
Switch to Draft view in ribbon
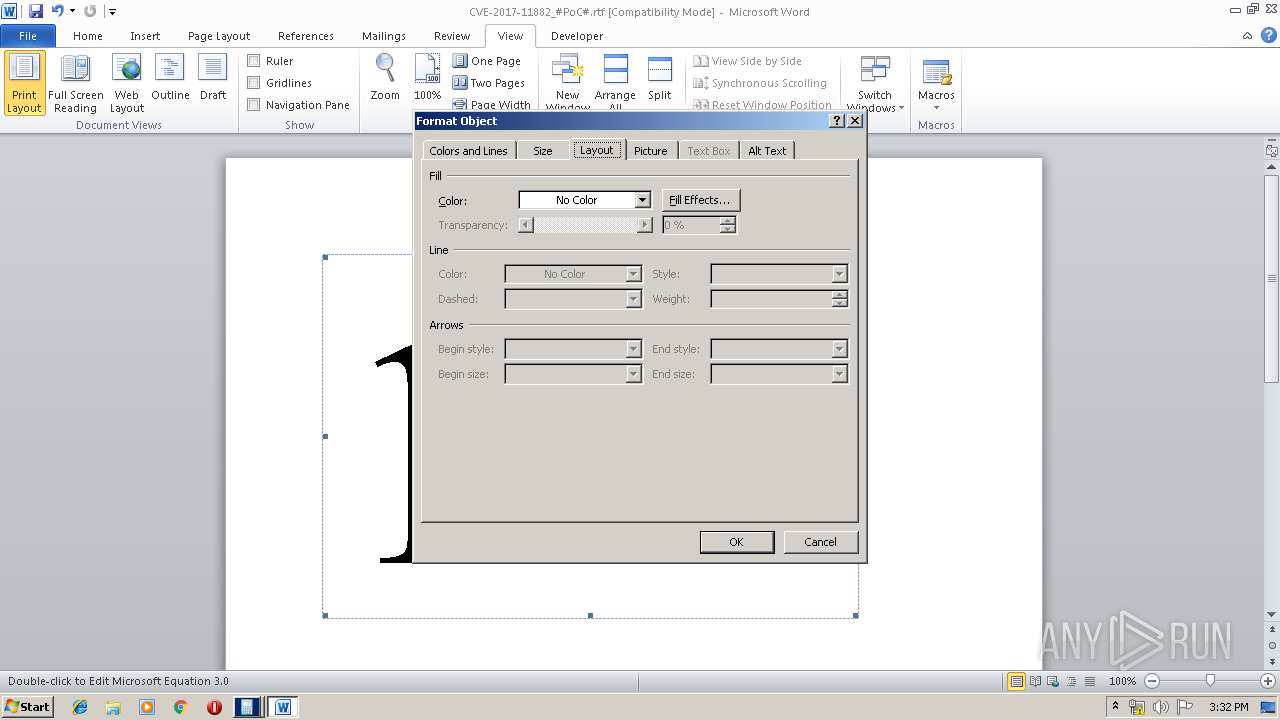213,78
